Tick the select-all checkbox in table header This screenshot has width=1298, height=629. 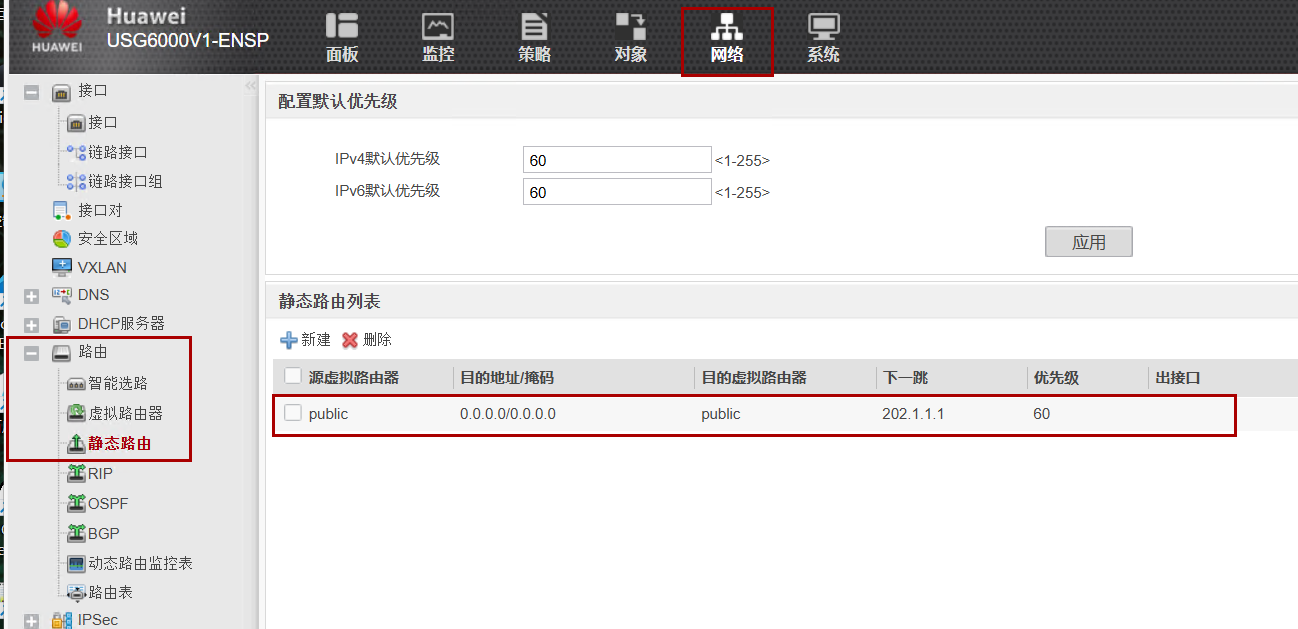click(x=293, y=376)
